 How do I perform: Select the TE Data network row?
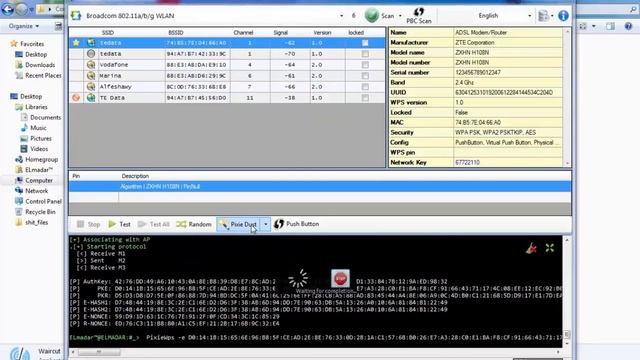tap(227, 98)
